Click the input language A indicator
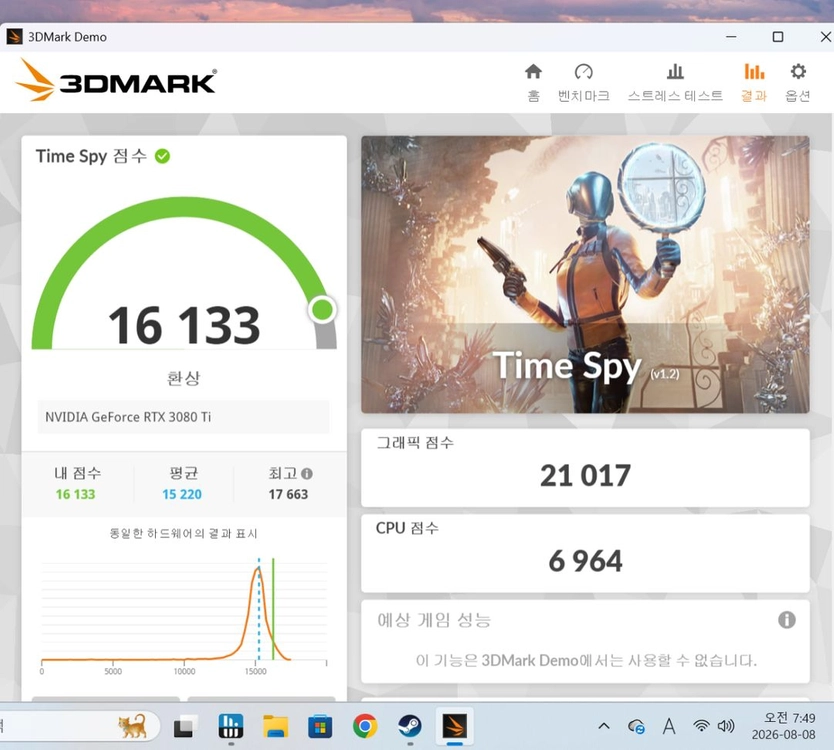Image resolution: width=834 pixels, height=750 pixels. (x=669, y=726)
